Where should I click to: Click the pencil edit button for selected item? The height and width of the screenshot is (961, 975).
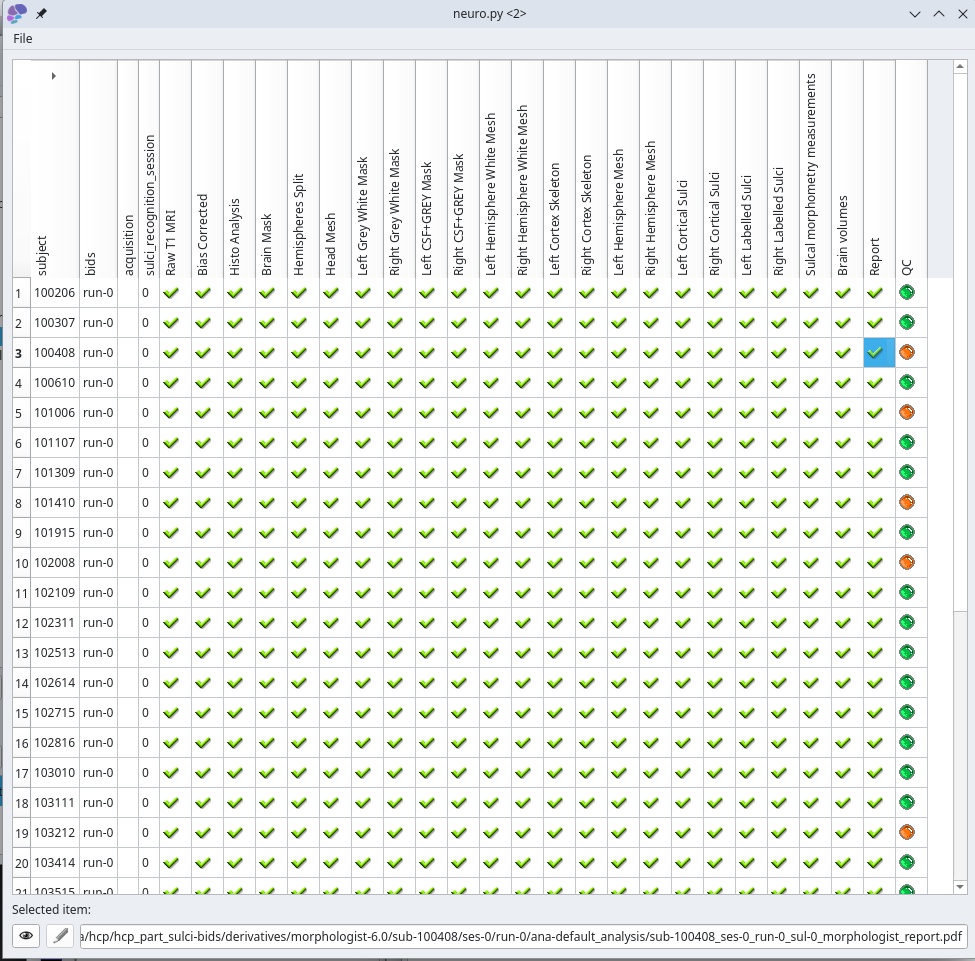coord(60,935)
